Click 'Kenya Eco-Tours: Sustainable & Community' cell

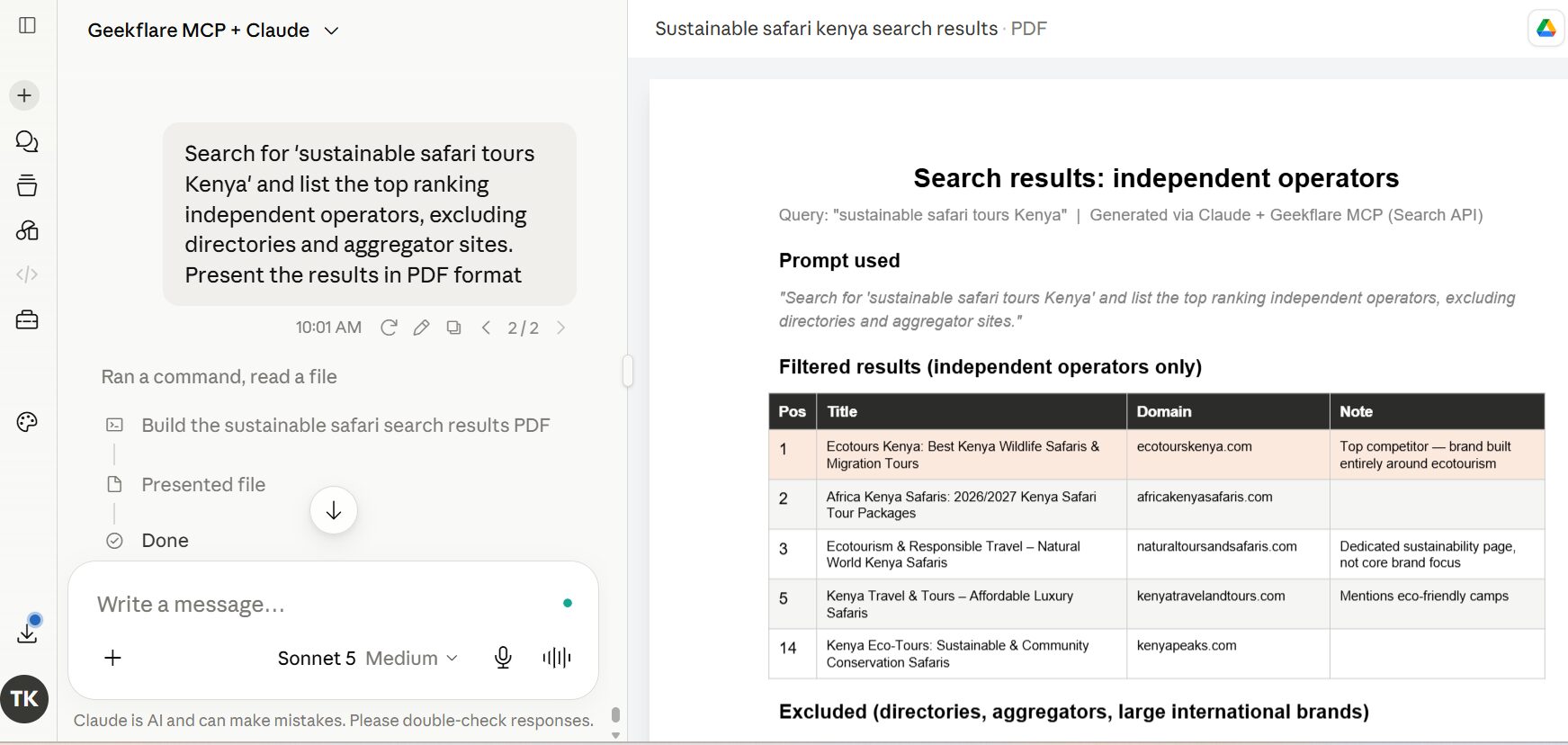coord(972,653)
